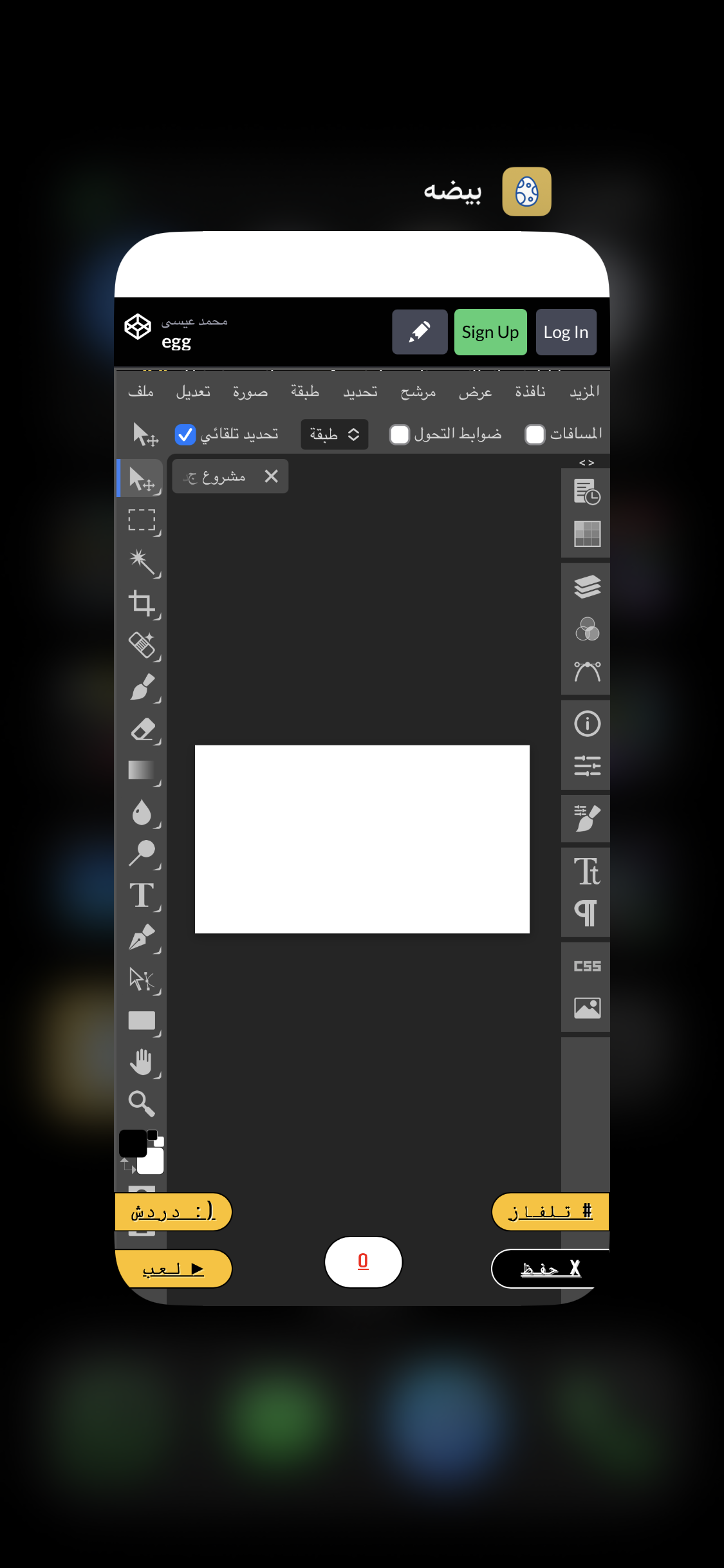This screenshot has height=1568, width=724.
Task: Expand the side panel with <> arrows
Action: tap(586, 462)
